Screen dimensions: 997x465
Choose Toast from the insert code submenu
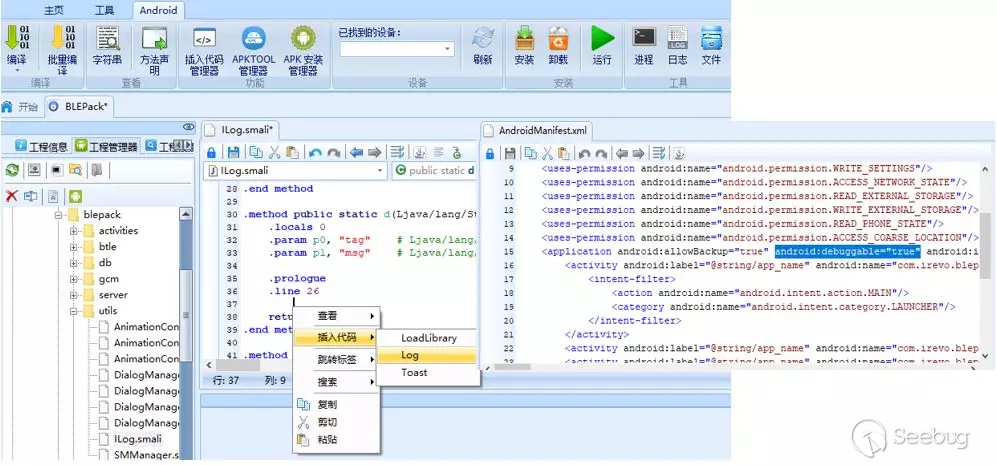pos(428,373)
